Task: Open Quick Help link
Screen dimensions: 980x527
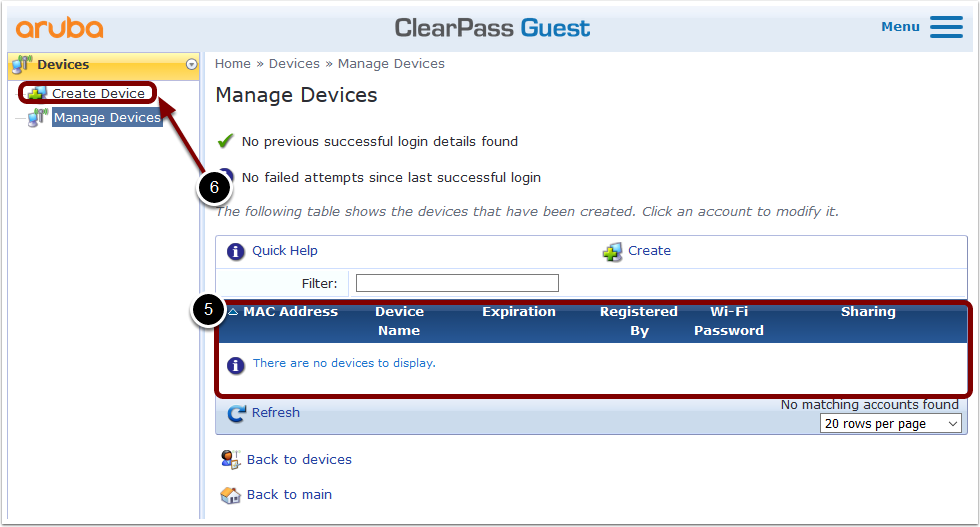Action: 284,251
